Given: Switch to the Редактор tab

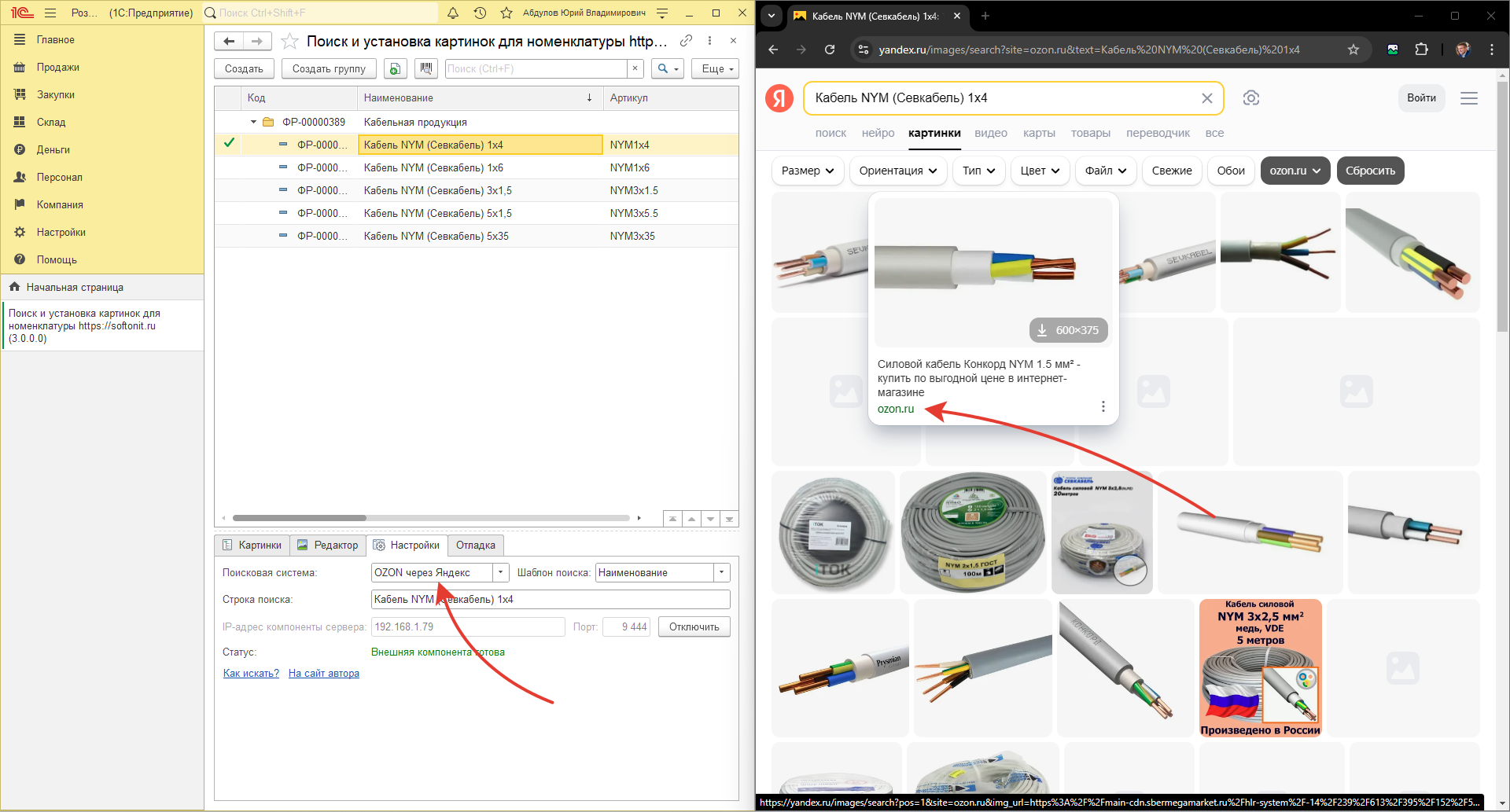Looking at the screenshot, I should pos(328,545).
